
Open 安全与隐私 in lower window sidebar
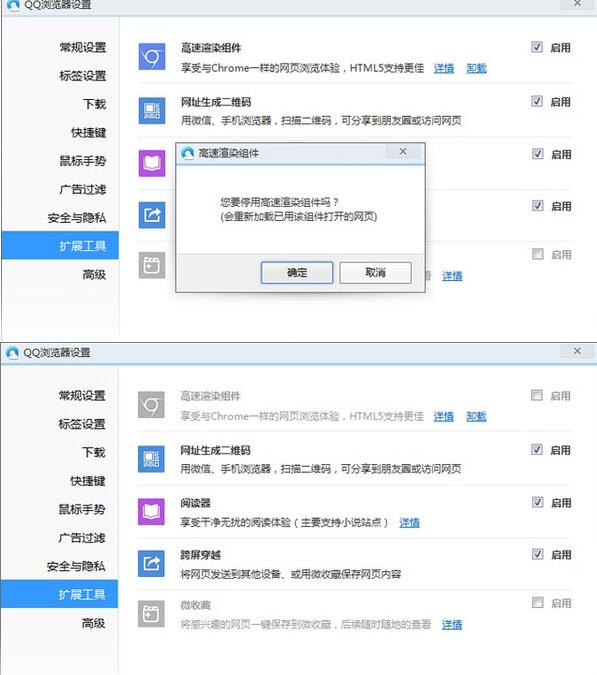[76, 566]
